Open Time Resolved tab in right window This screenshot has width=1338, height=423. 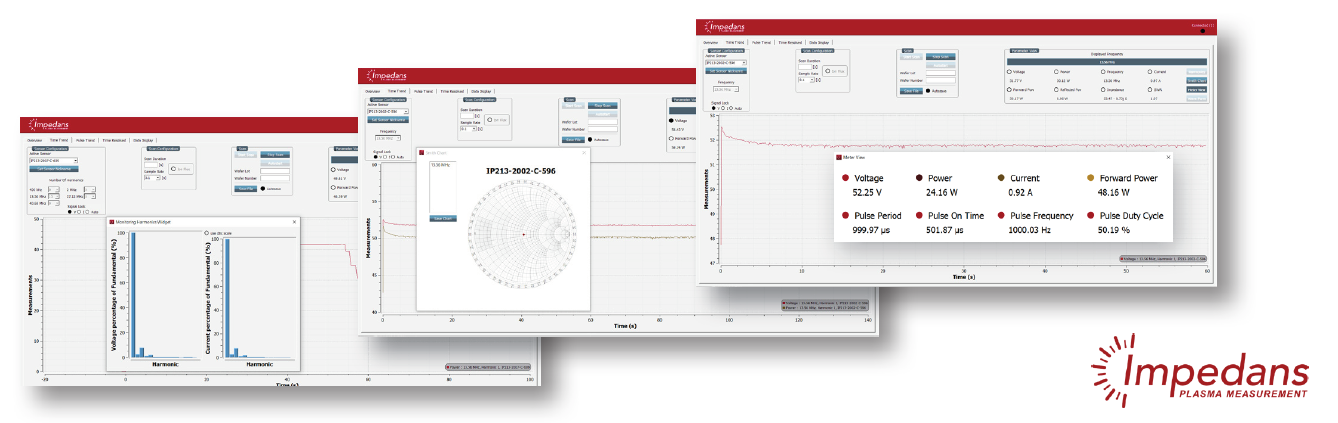coord(790,42)
